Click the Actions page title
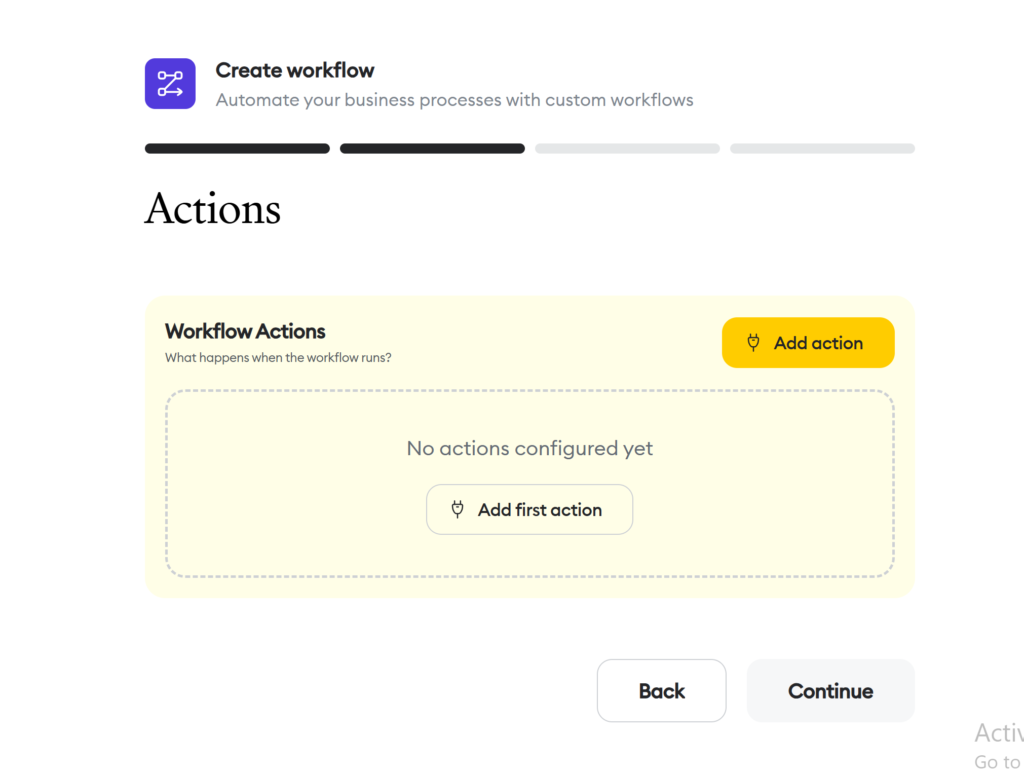The width and height of the screenshot is (1024, 771). 213,209
